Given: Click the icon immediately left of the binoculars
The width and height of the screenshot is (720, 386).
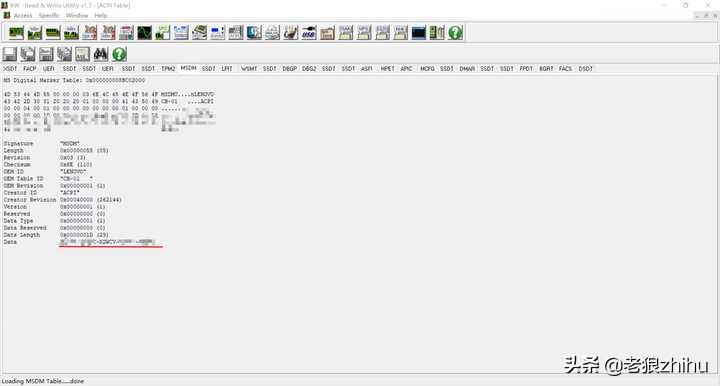Looking at the screenshot, I should [83, 54].
